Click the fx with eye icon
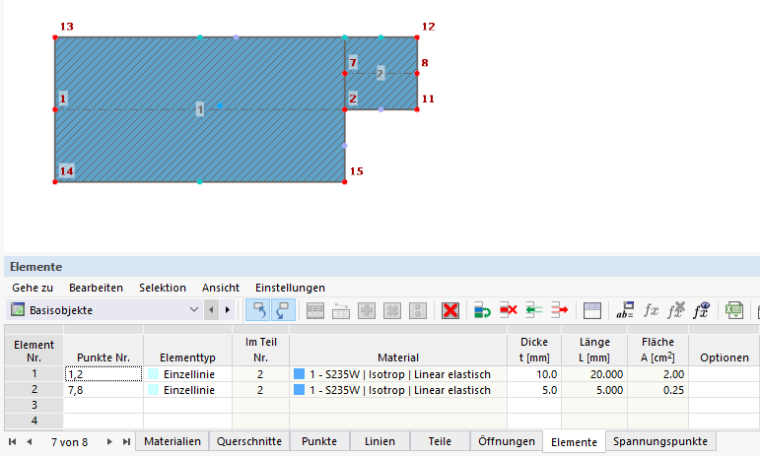 pos(701,310)
